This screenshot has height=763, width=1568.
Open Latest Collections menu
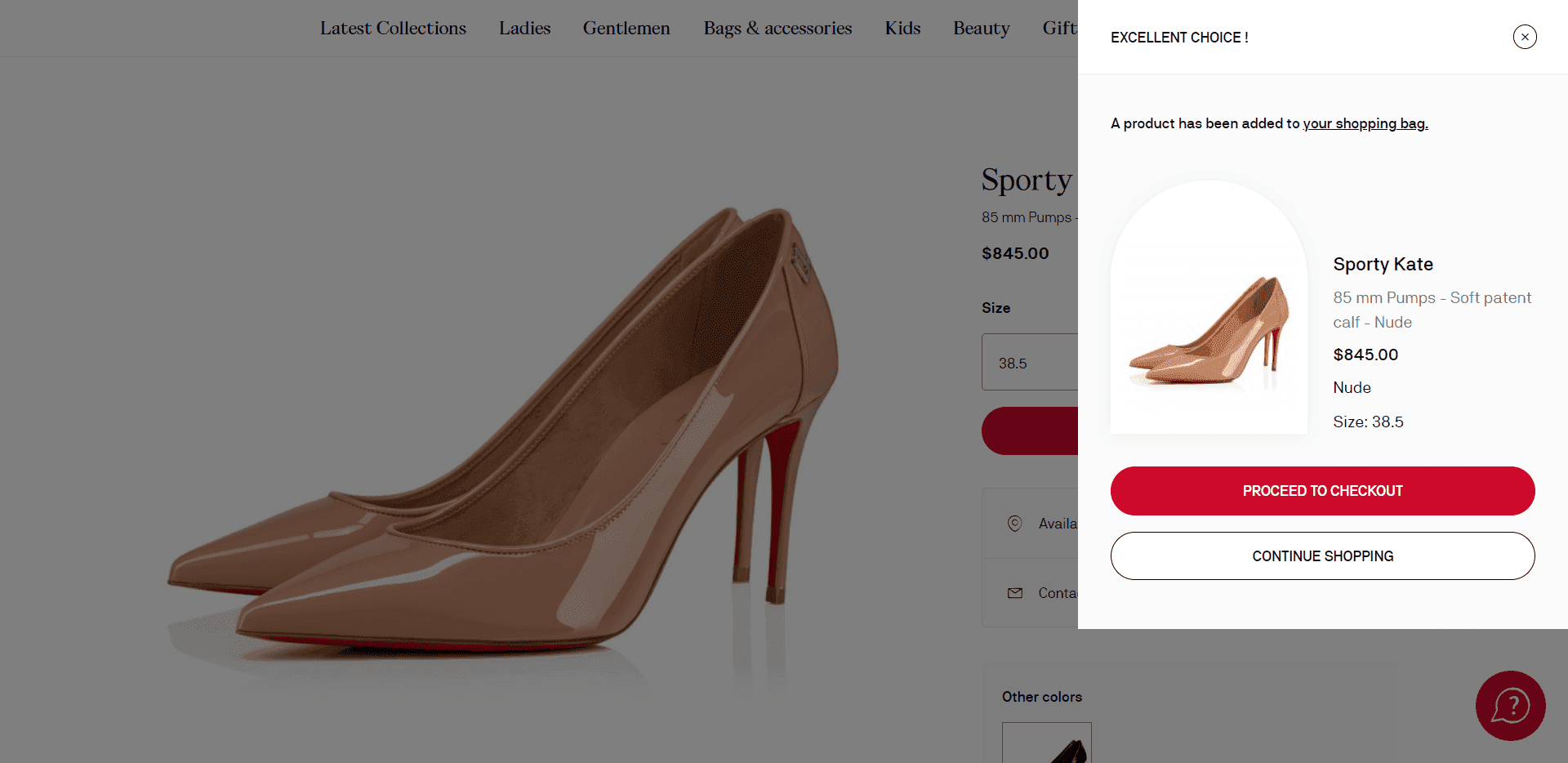pos(393,29)
